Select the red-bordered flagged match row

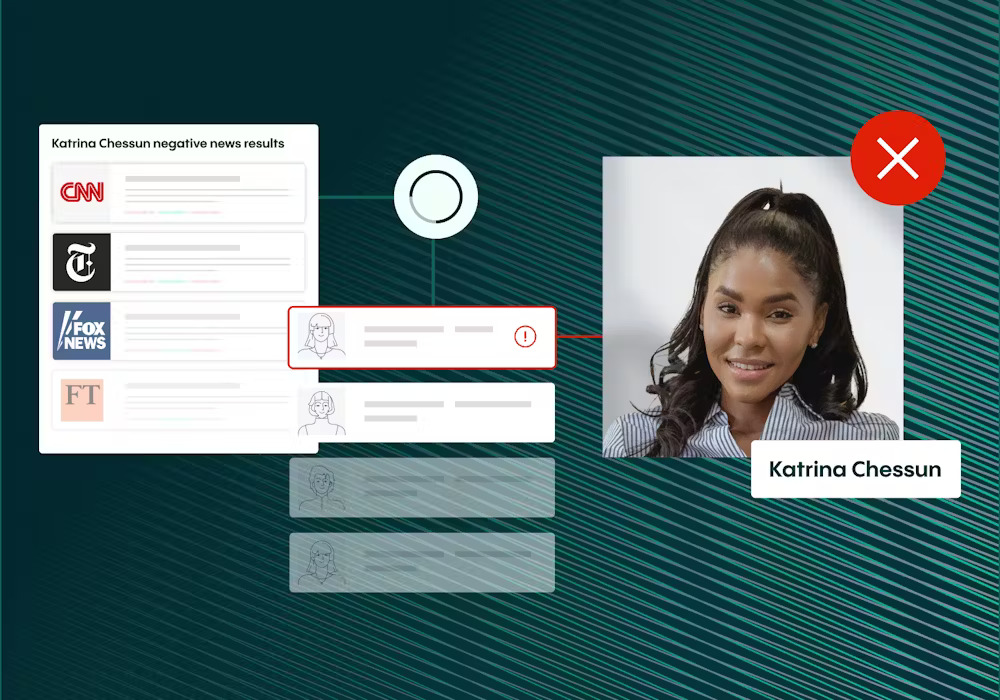tap(422, 337)
